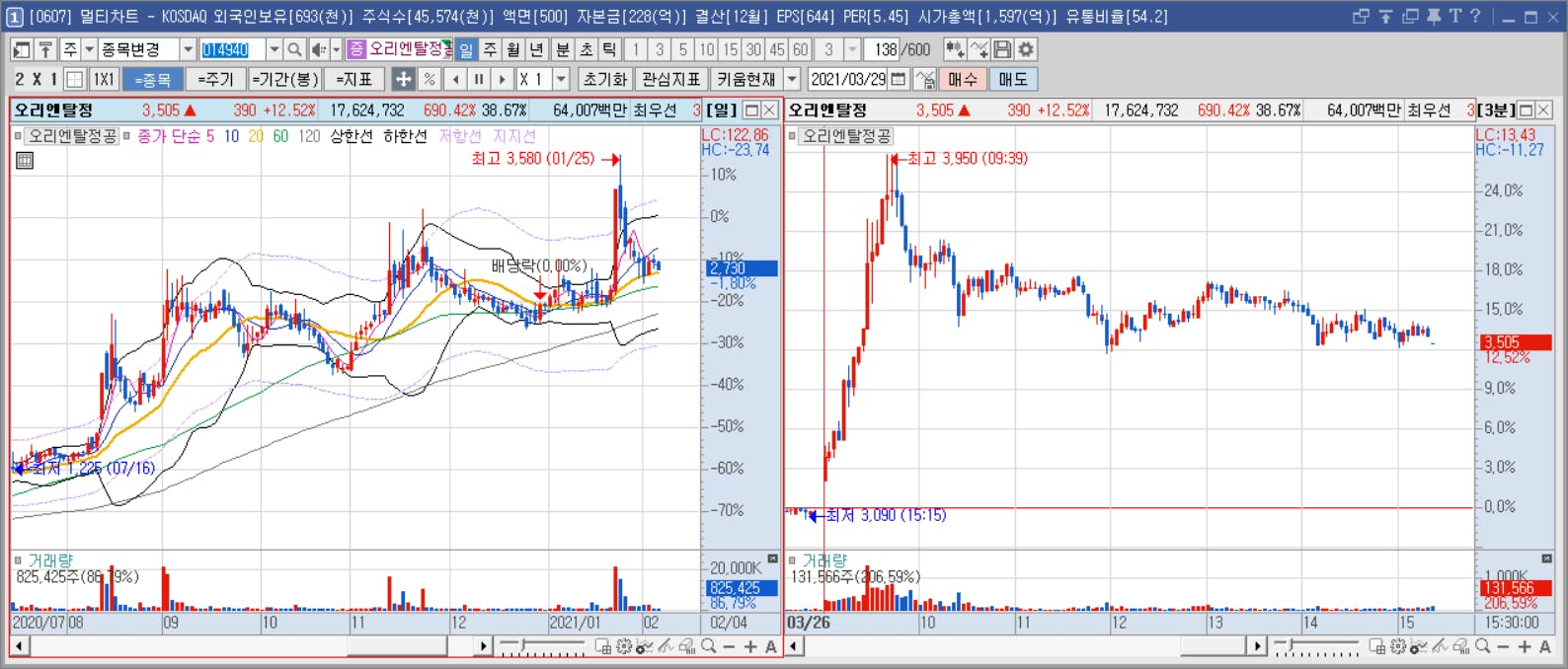Click gear settings icon under left chart

pyautogui.click(x=624, y=646)
